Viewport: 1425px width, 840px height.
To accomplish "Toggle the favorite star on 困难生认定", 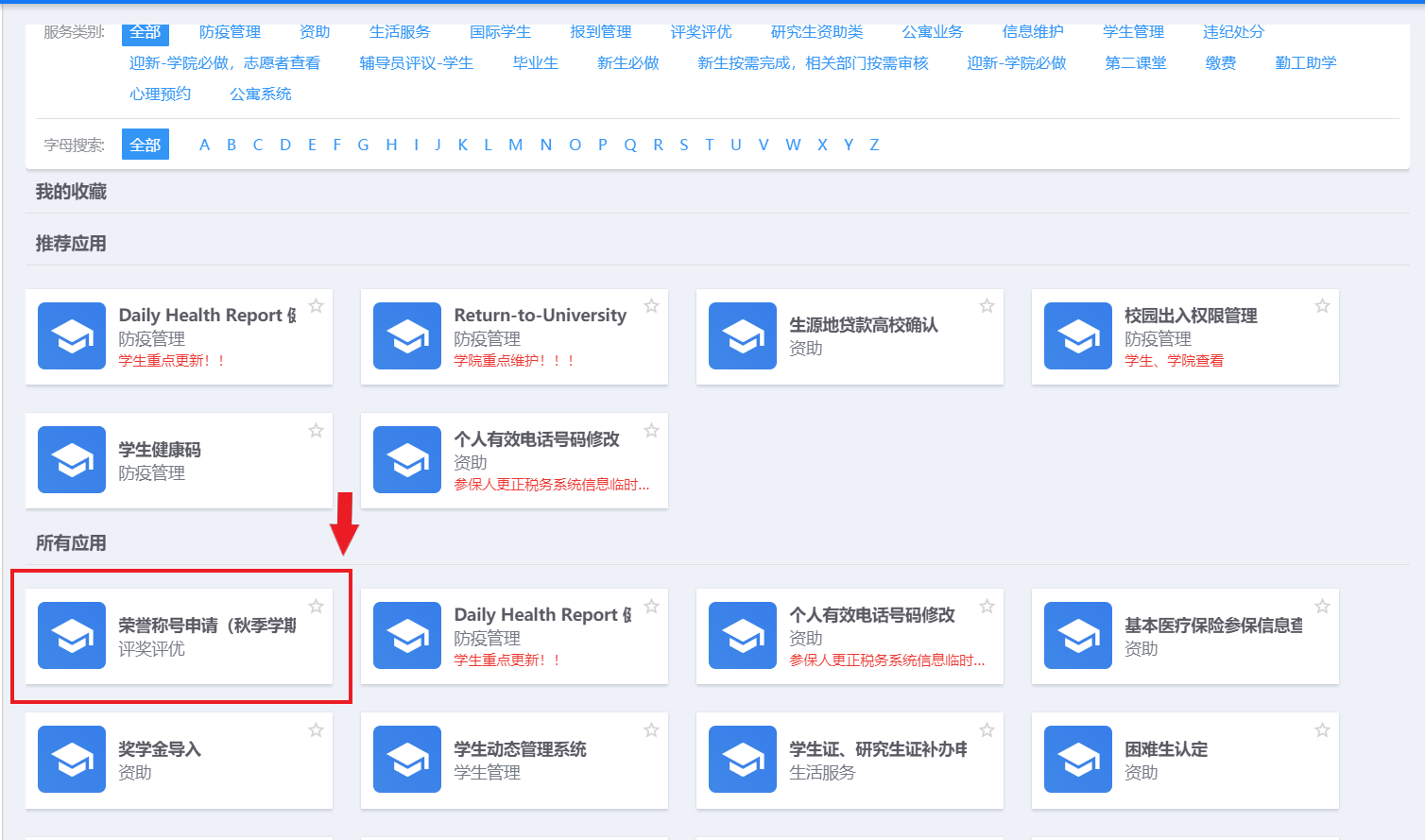I will [1322, 730].
